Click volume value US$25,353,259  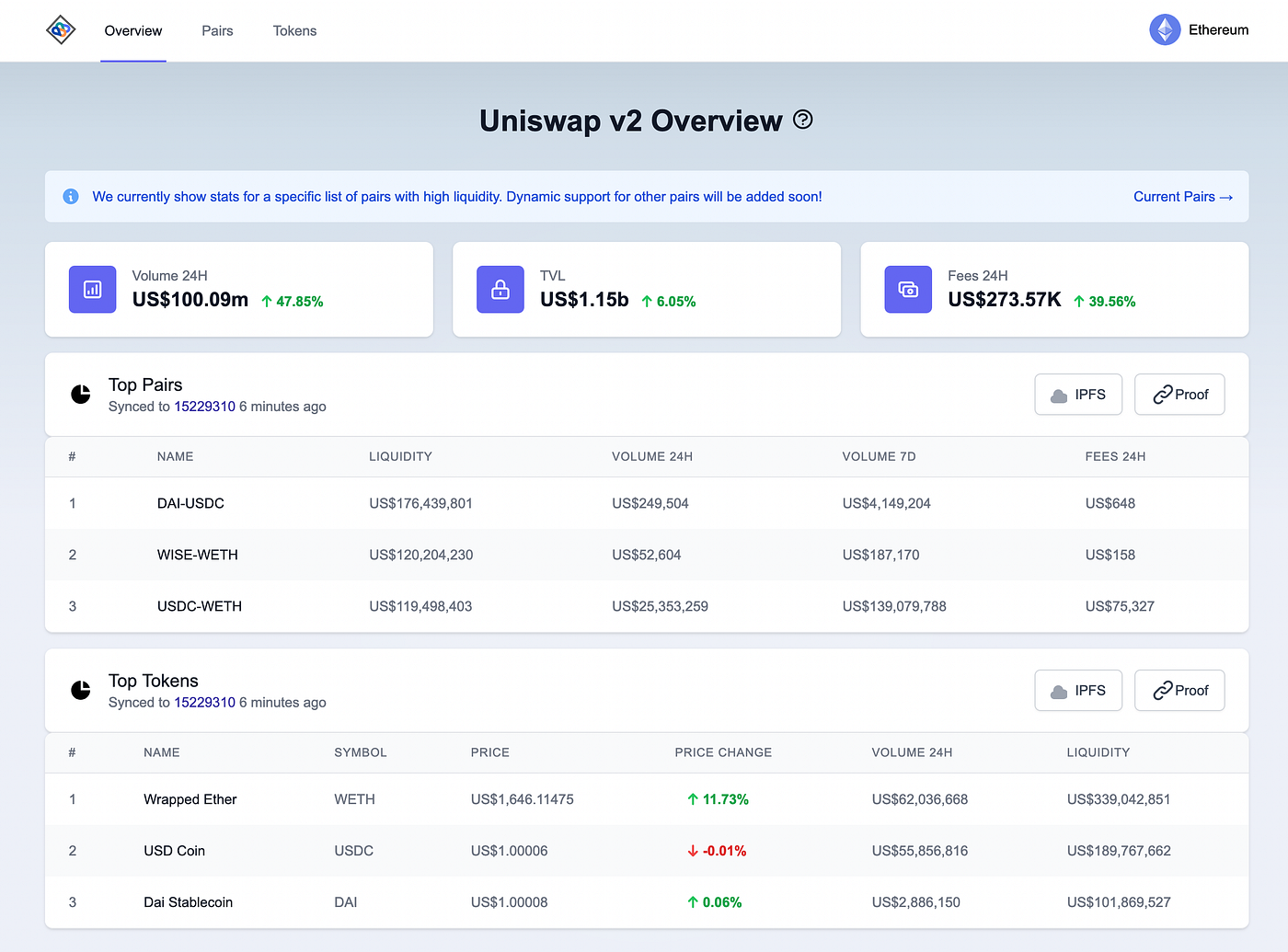[660, 606]
